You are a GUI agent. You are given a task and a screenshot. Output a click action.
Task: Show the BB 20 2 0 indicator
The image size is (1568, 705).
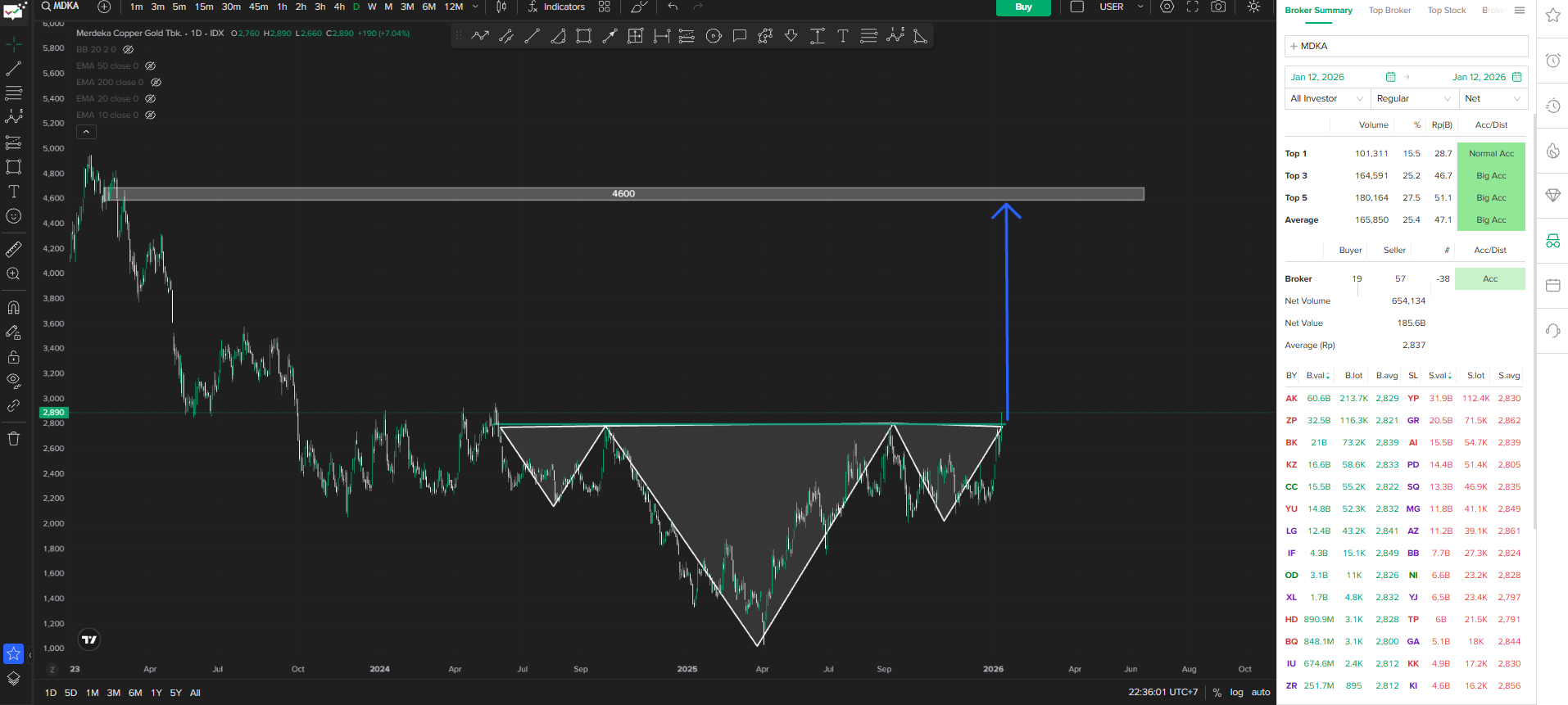[128, 49]
